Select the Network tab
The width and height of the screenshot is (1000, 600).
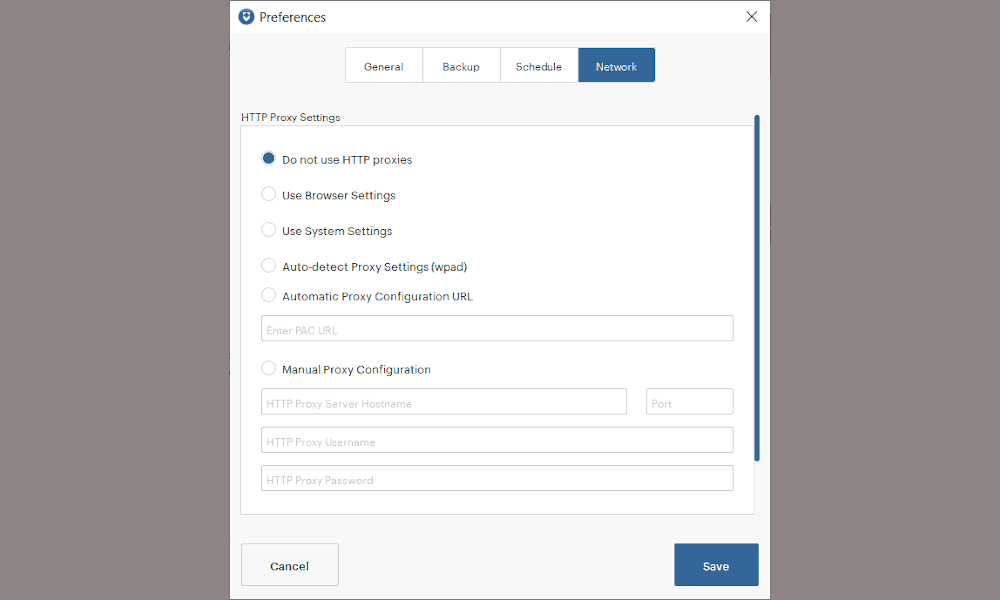(617, 66)
